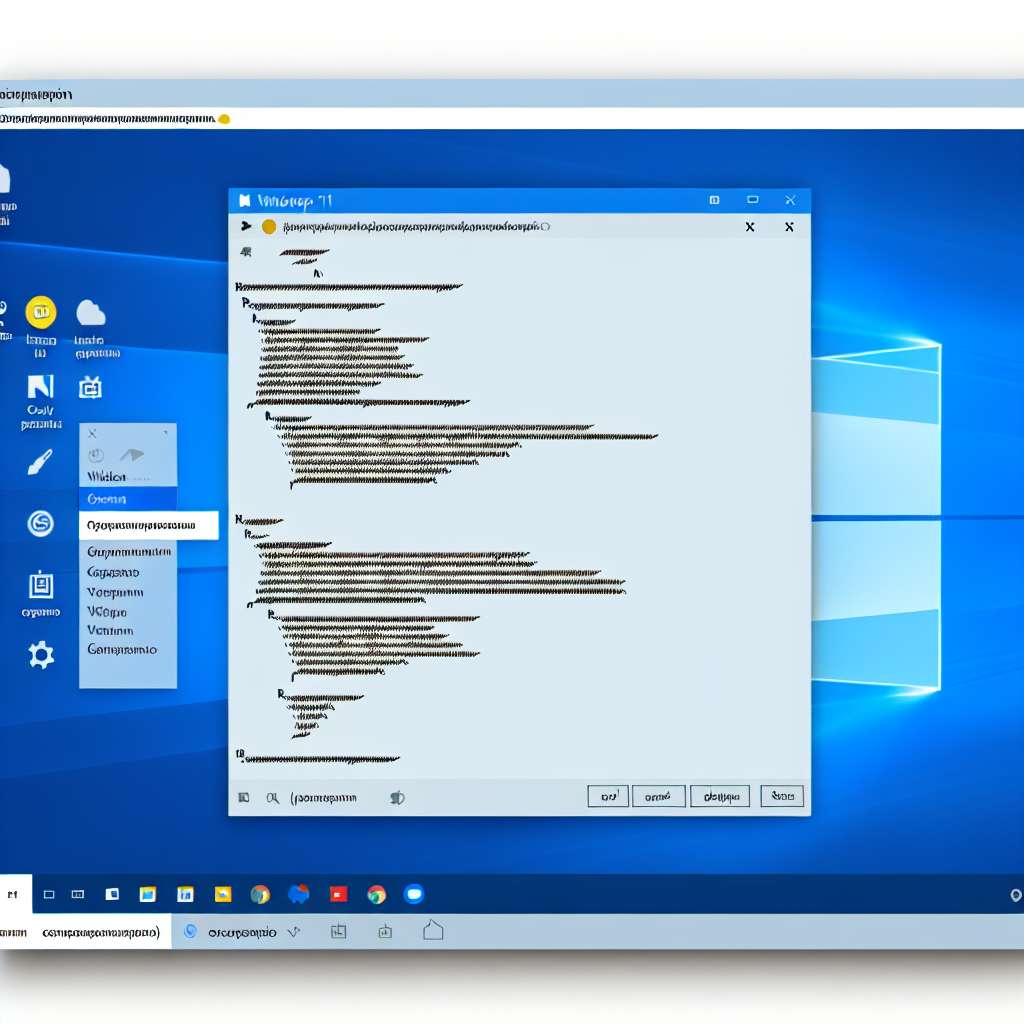Toggle the small square icon in dialog footer
This screenshot has height=1024, width=1024.
click(243, 797)
